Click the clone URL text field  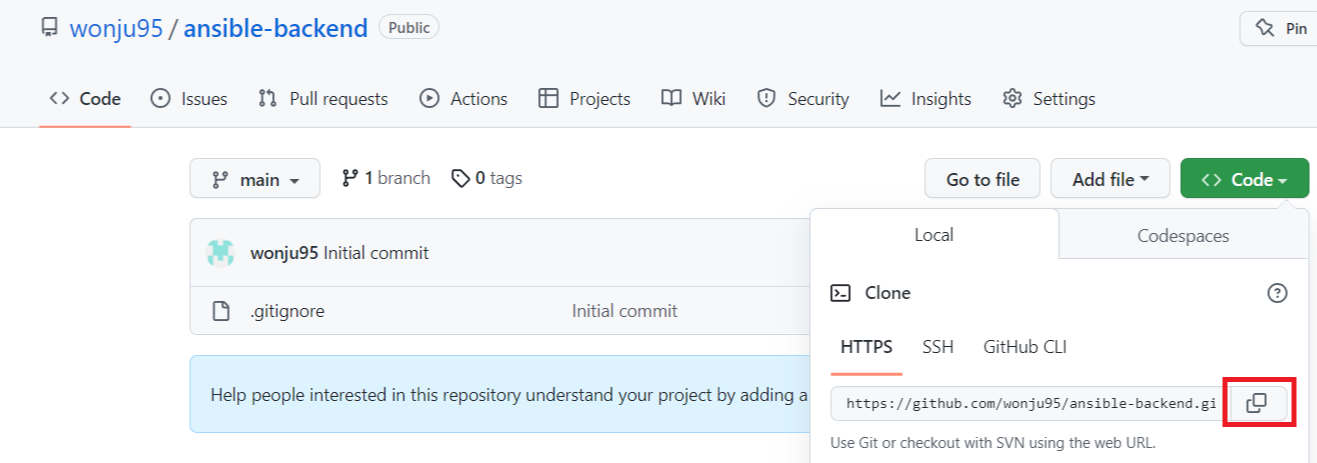pos(1029,403)
